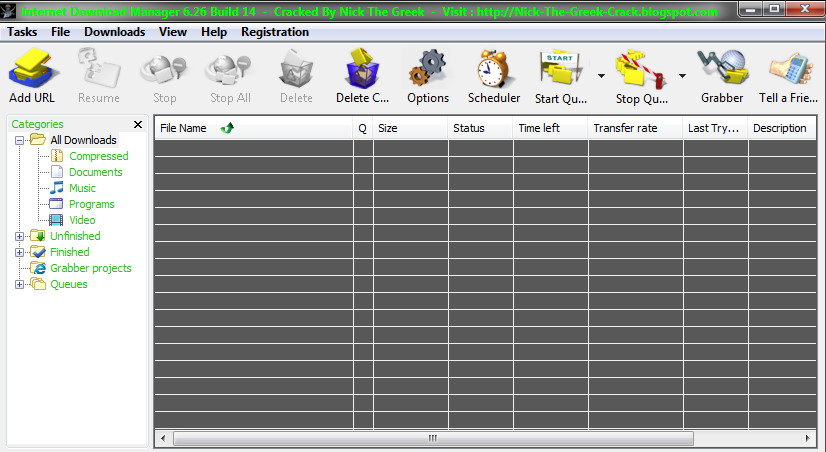Viewport: 826px width, 452px height.
Task: Sort by Status column header
Action: [480, 128]
